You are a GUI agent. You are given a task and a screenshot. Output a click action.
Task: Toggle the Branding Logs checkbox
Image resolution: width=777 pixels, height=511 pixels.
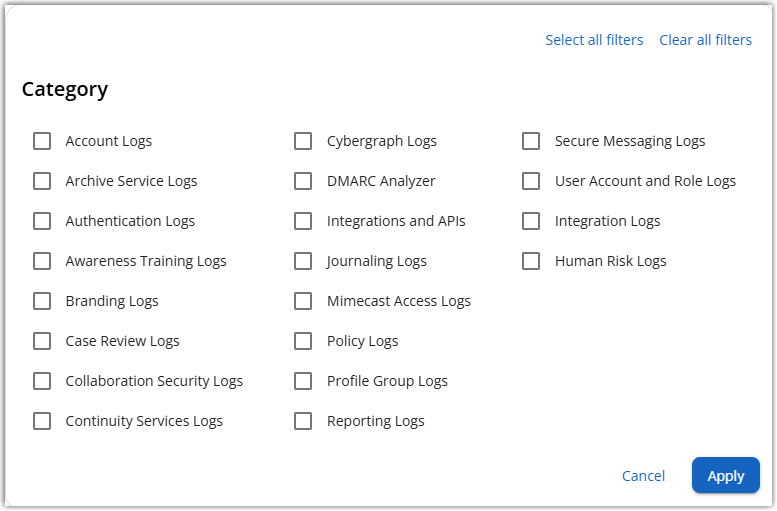pyautogui.click(x=42, y=301)
